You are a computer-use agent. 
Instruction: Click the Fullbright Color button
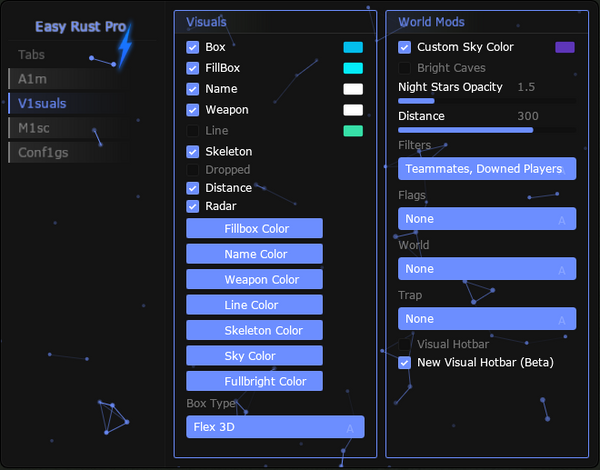(x=255, y=381)
